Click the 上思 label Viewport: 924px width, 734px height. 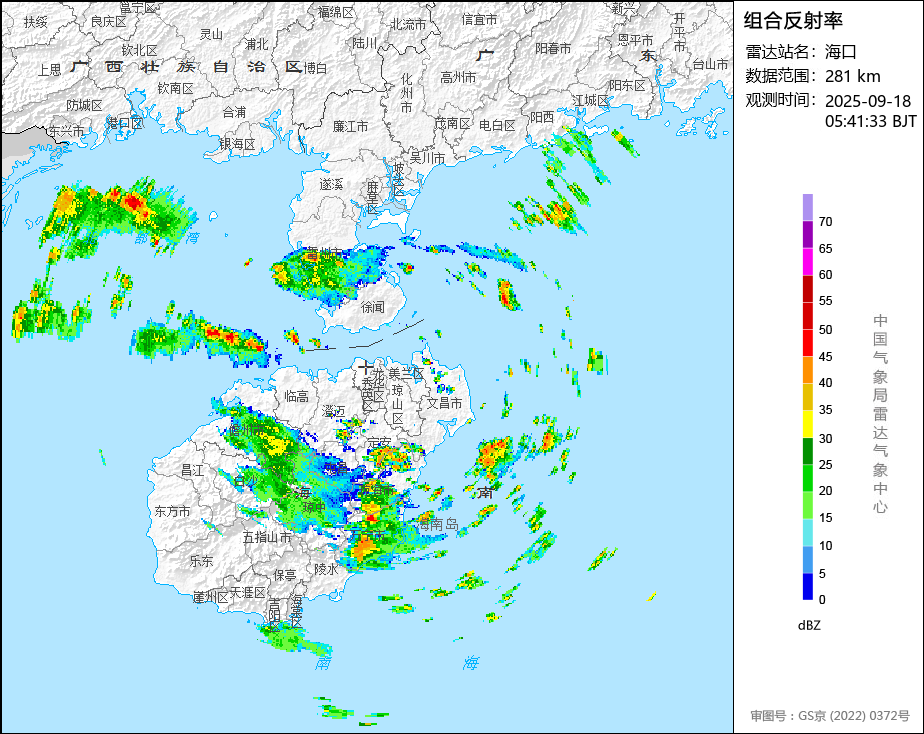tap(50, 70)
